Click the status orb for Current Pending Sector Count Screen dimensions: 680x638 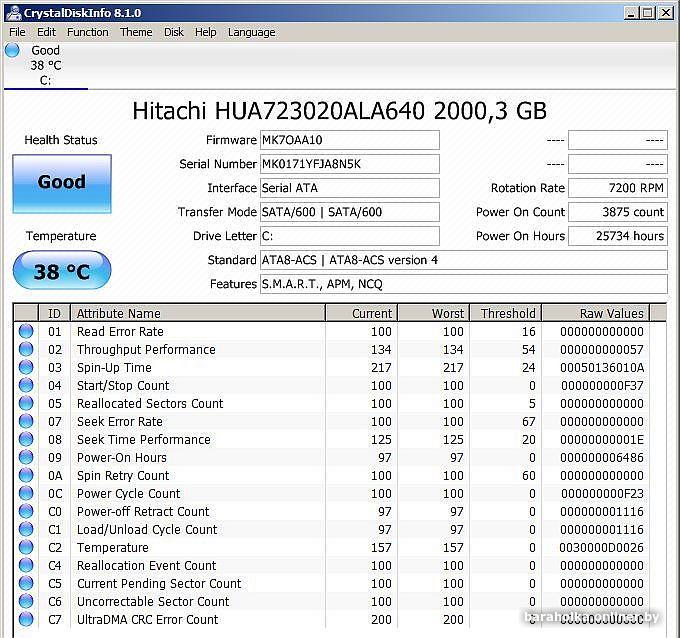pos(26,583)
